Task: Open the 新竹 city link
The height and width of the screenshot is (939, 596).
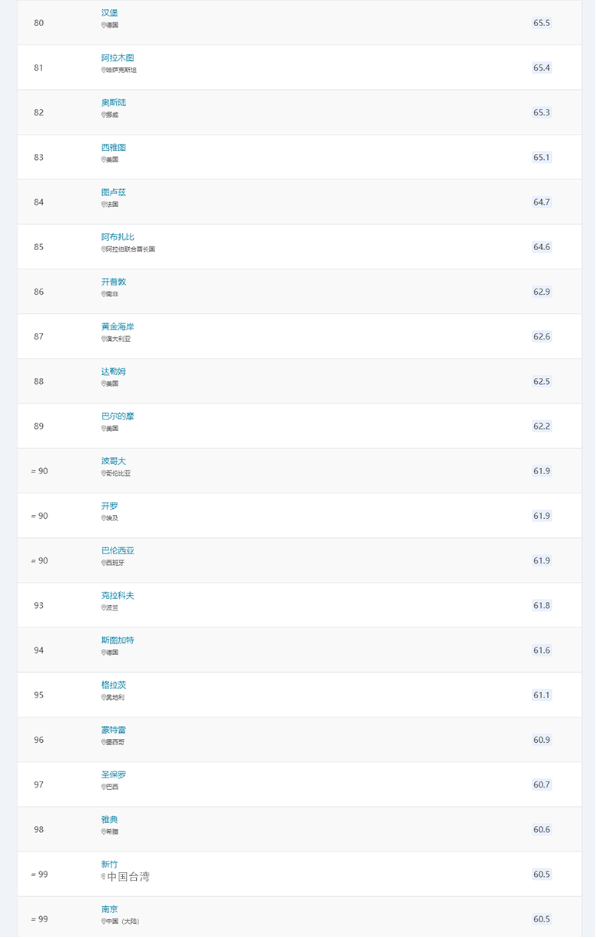Action: click(110, 864)
